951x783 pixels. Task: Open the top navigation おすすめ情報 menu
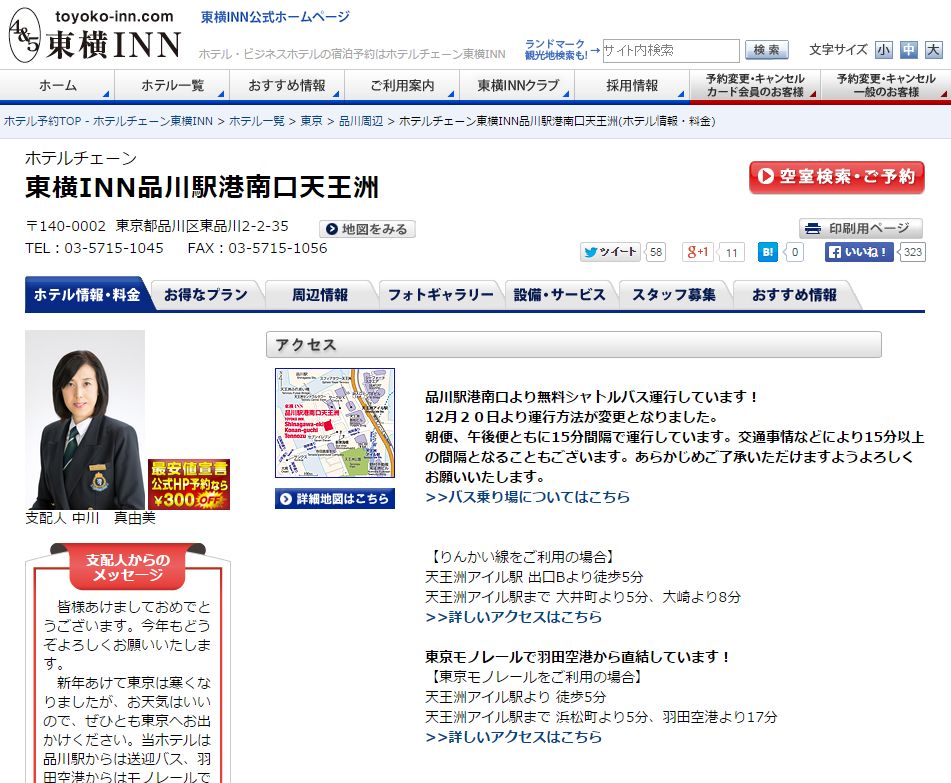pos(287,86)
